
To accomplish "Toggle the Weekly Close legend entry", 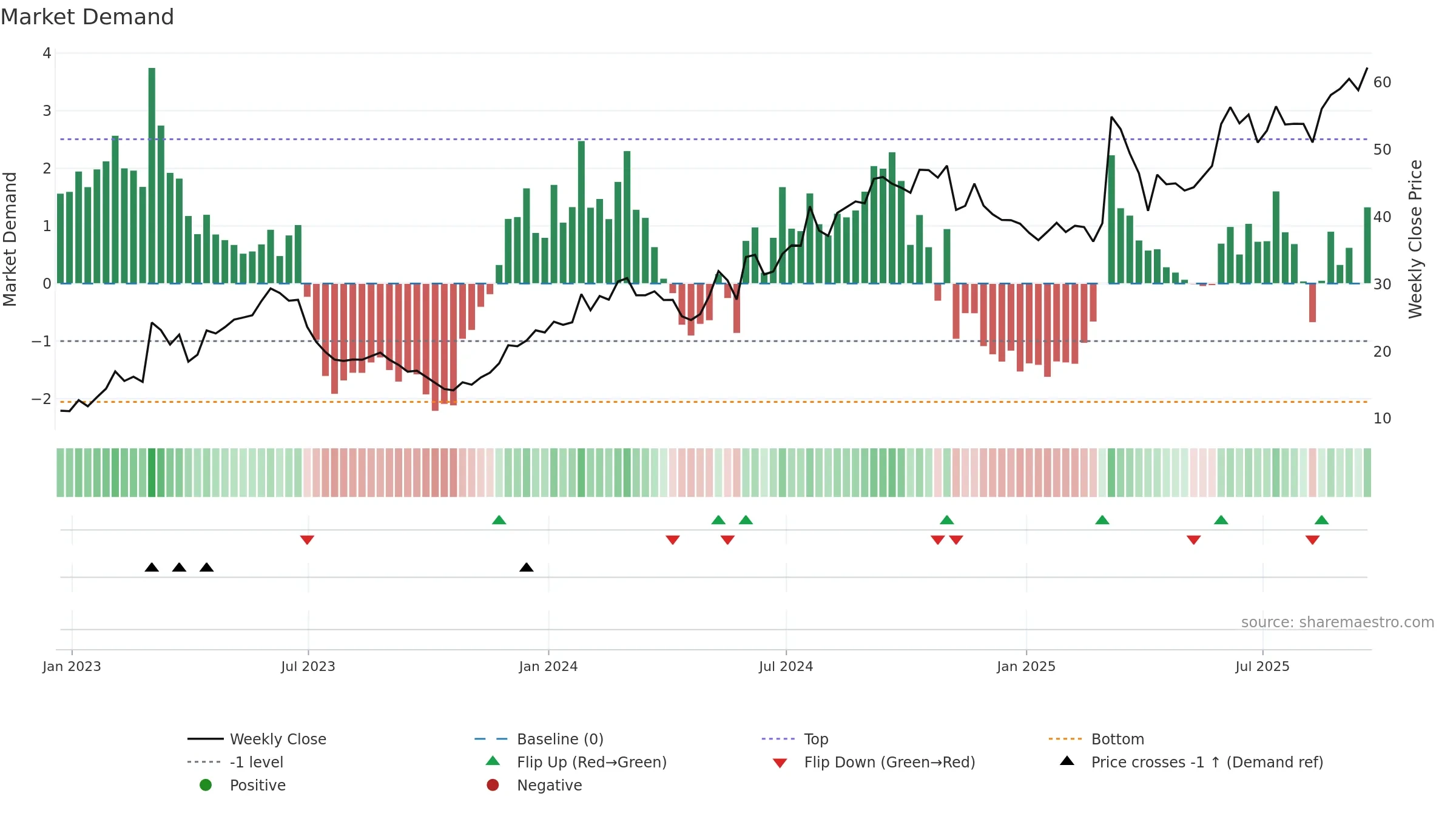I will tap(257, 739).
